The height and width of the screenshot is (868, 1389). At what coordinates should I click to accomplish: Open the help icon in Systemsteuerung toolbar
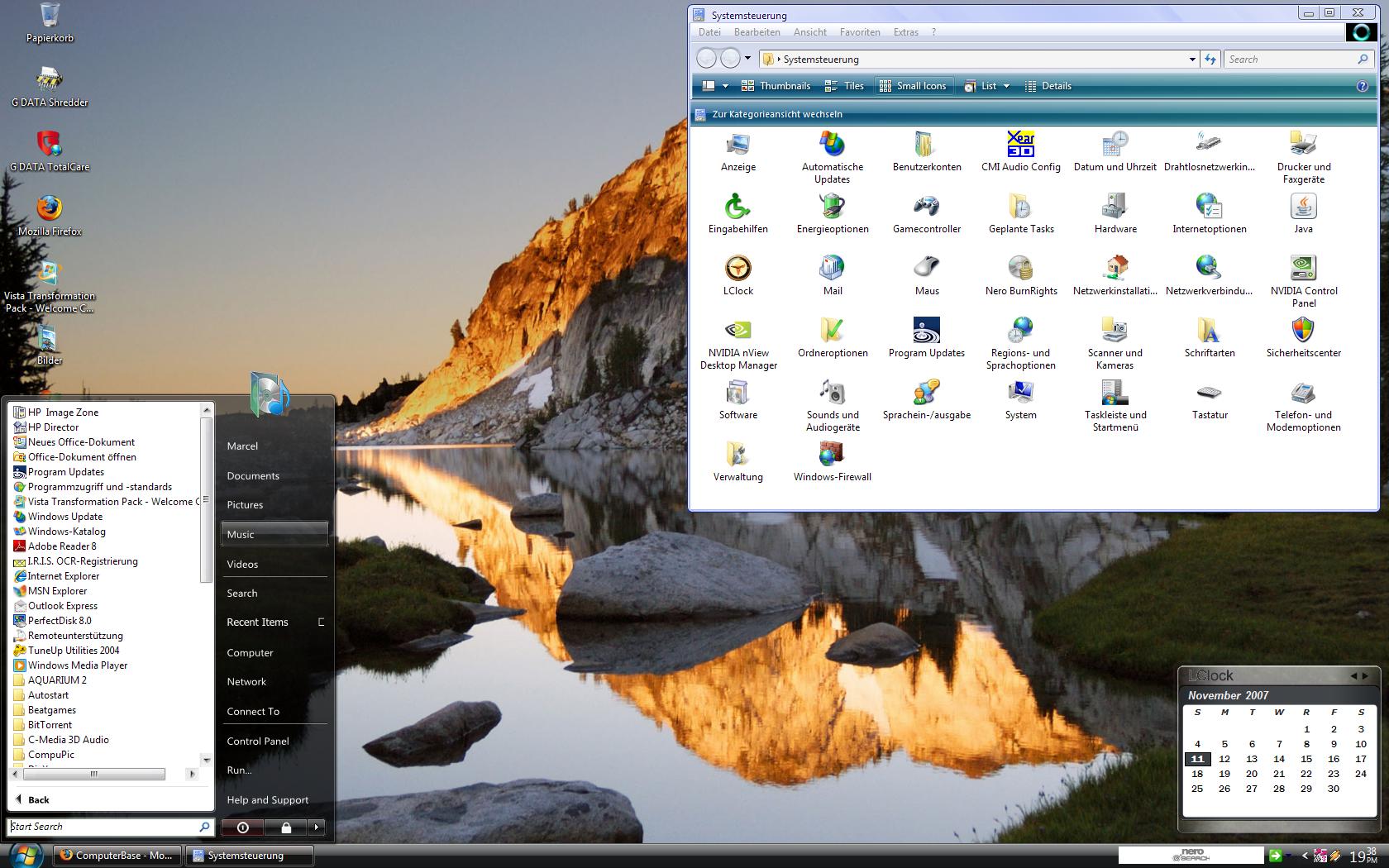point(1363,86)
